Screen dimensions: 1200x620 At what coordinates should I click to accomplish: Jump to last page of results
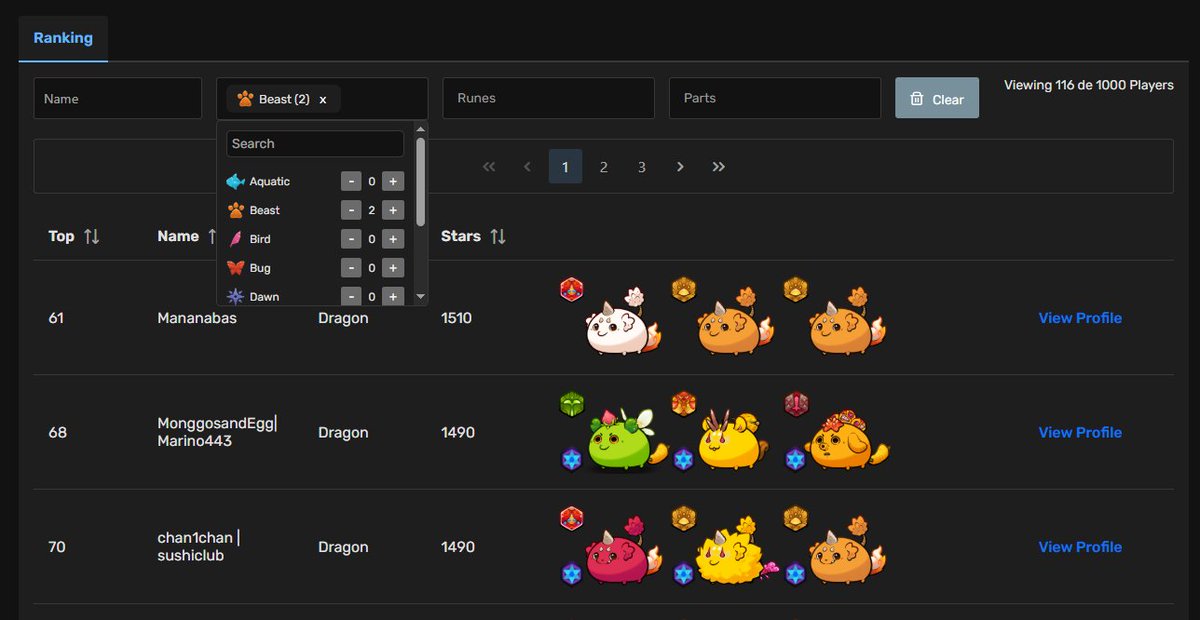pos(718,167)
